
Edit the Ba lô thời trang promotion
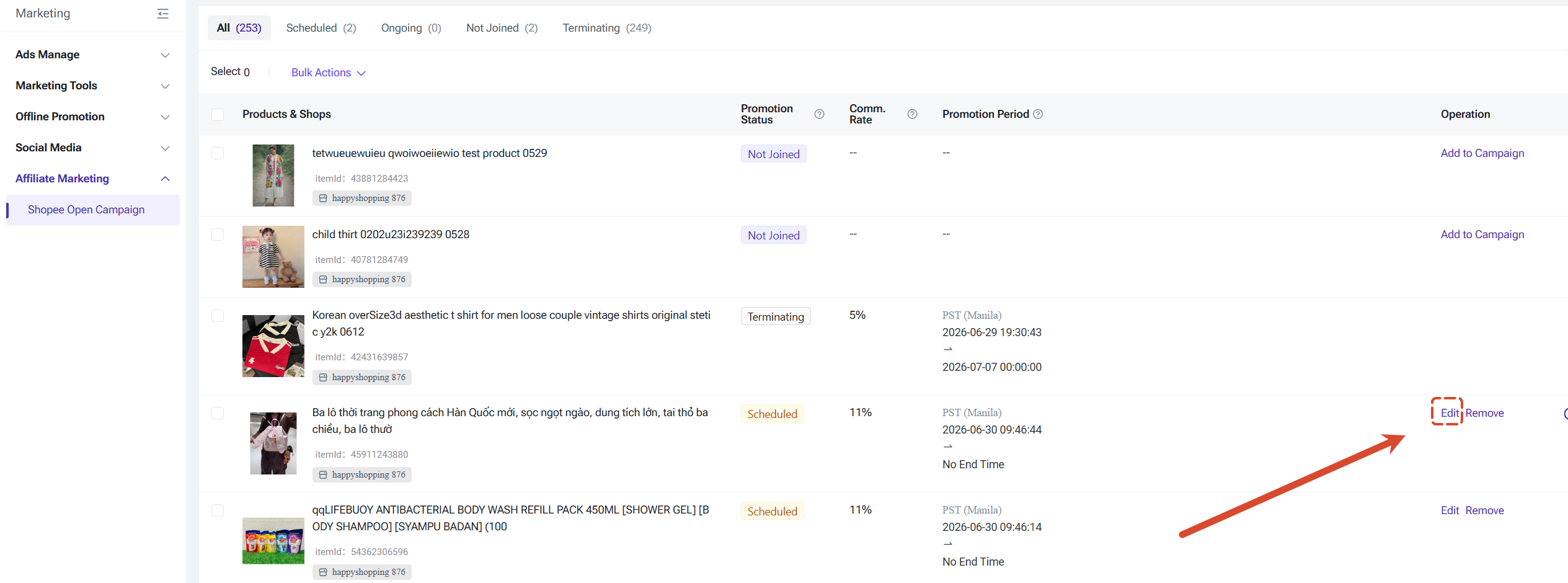(x=1450, y=413)
